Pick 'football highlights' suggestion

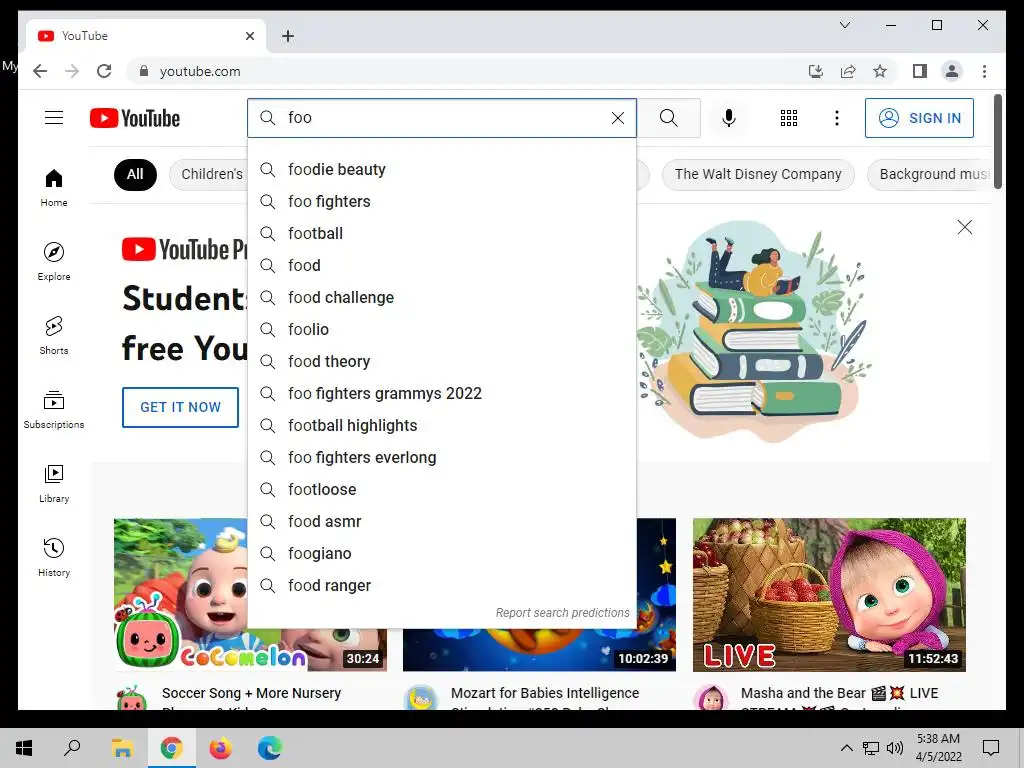coord(442,426)
